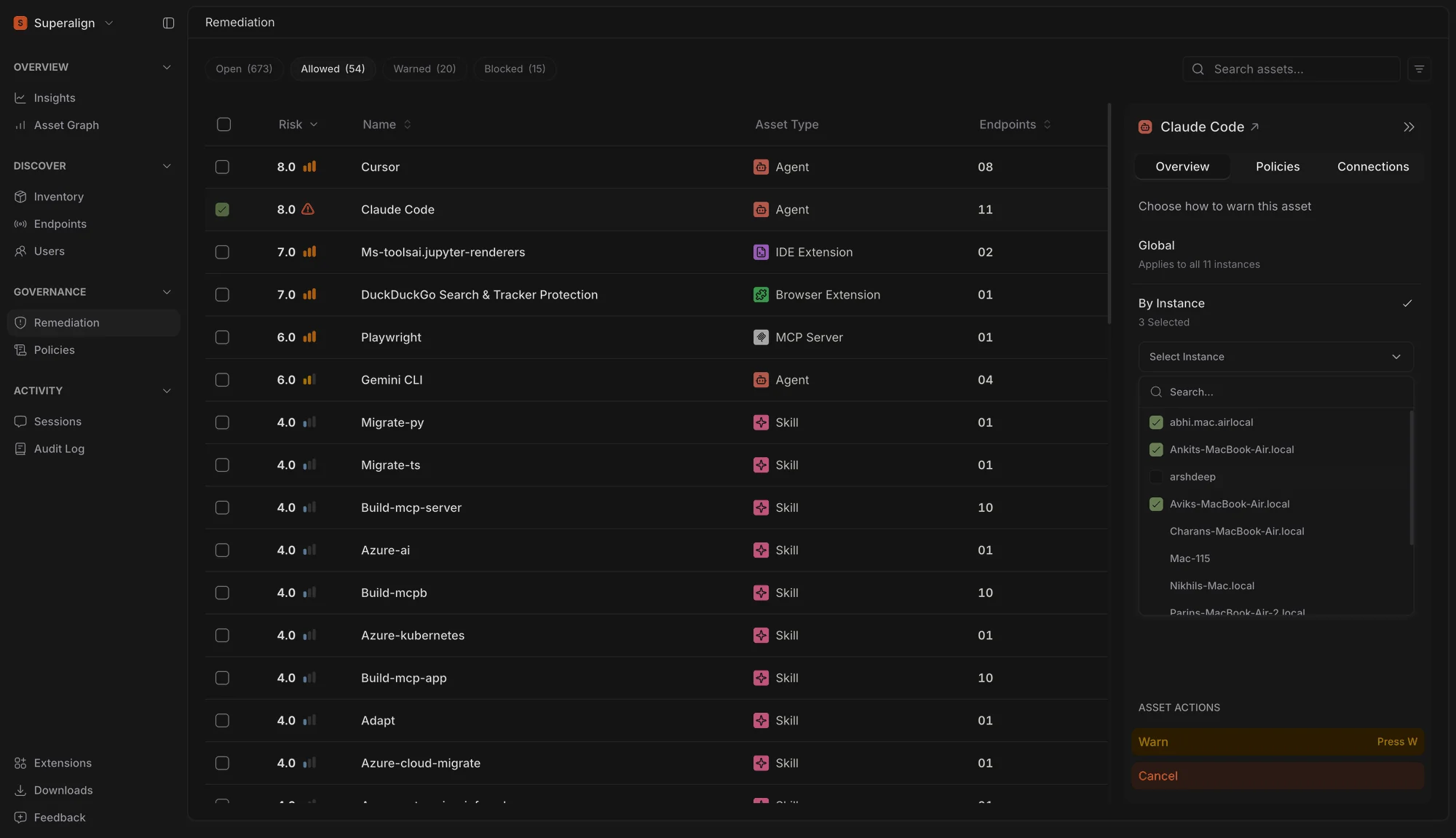Open the Policies tab in panel
The width and height of the screenshot is (1456, 838).
click(1278, 167)
